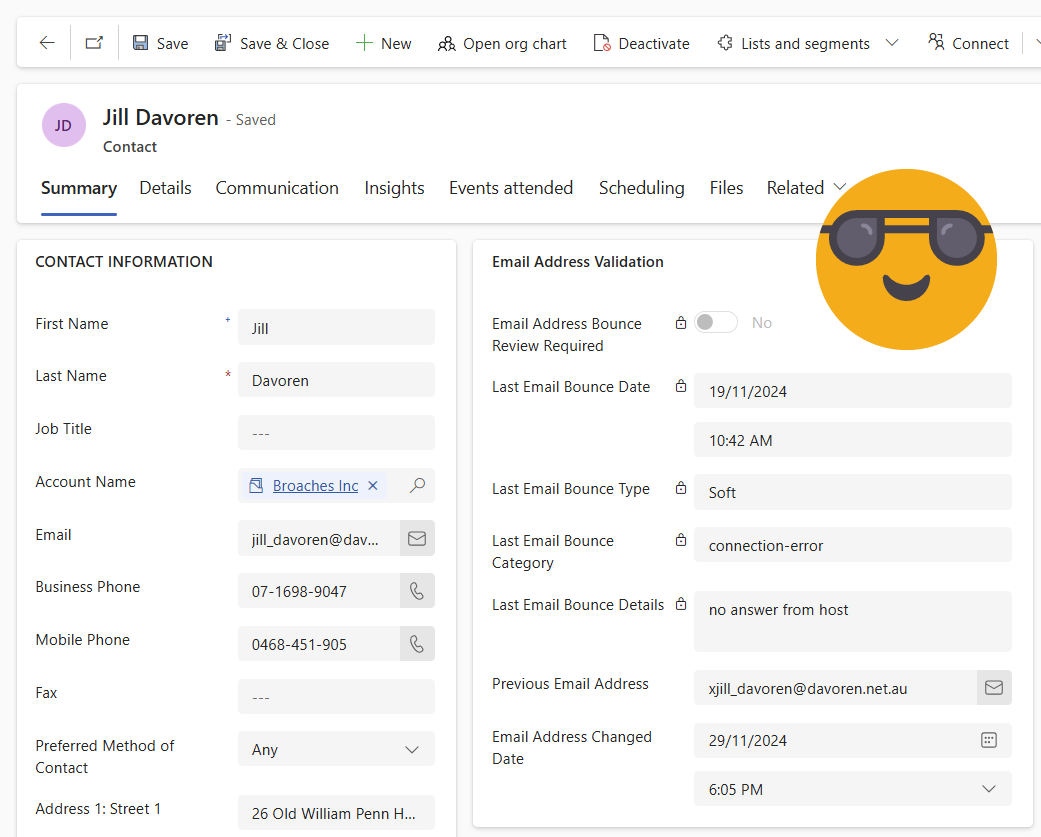Click the Job Title field
The image size is (1041, 837).
(336, 433)
